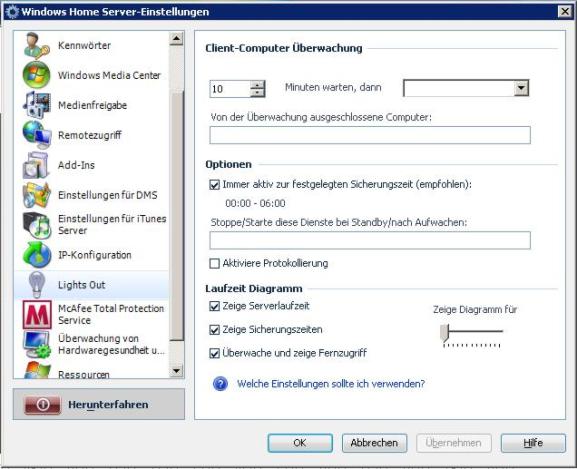Screen dimensions: 577x469
Task: Select the IP-Konfiguration globe icon
Action: [36, 255]
